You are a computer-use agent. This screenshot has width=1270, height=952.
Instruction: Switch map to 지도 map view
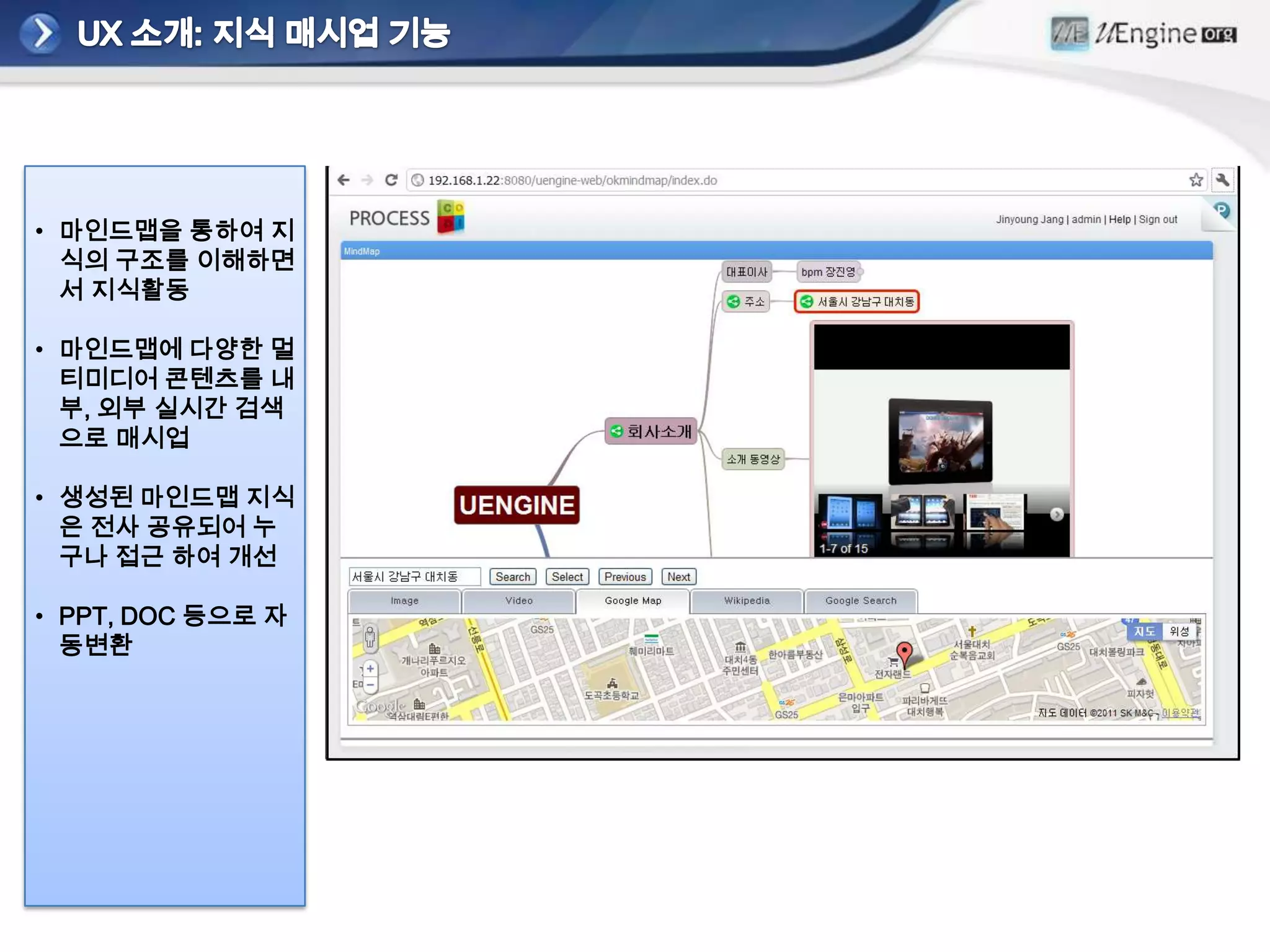[x=1144, y=632]
